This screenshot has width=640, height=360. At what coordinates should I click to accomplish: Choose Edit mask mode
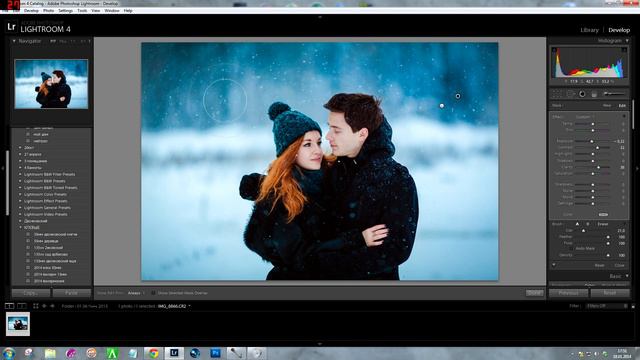coord(622,106)
